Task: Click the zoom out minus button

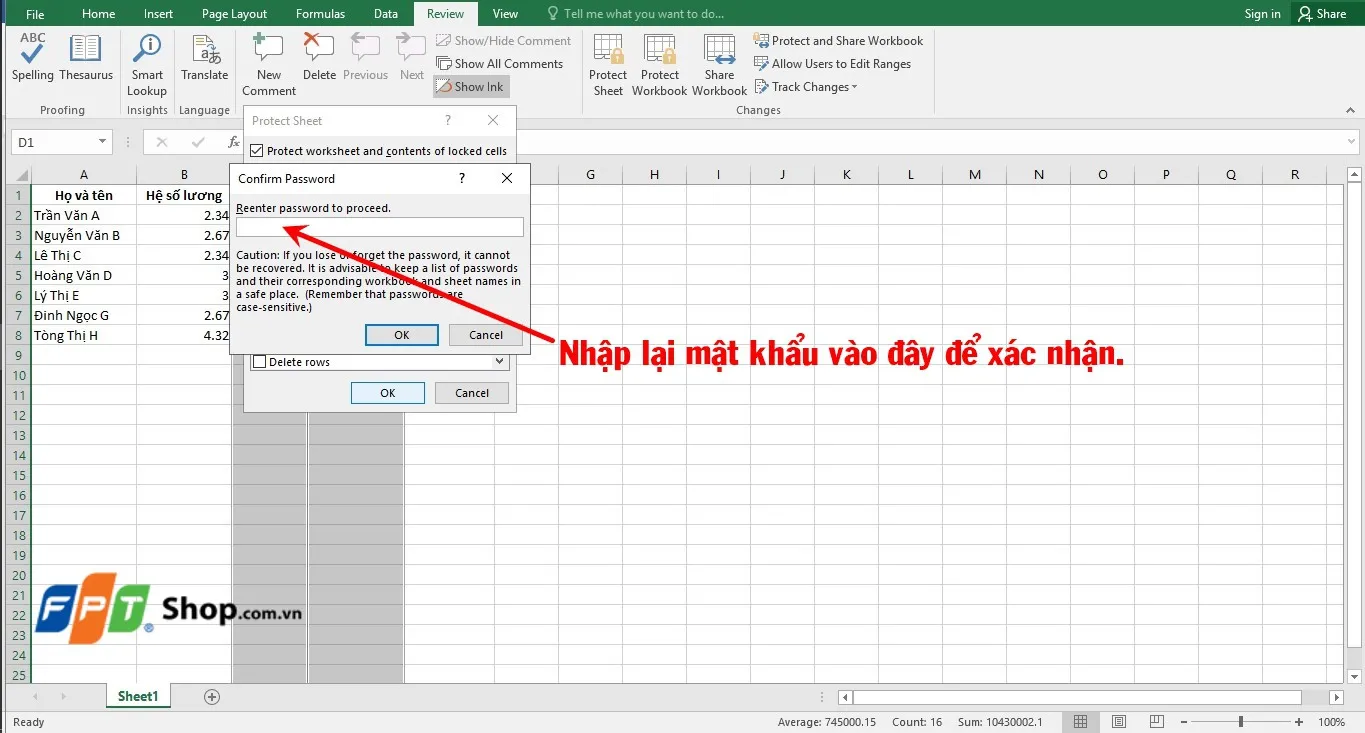Action: pos(1185,722)
